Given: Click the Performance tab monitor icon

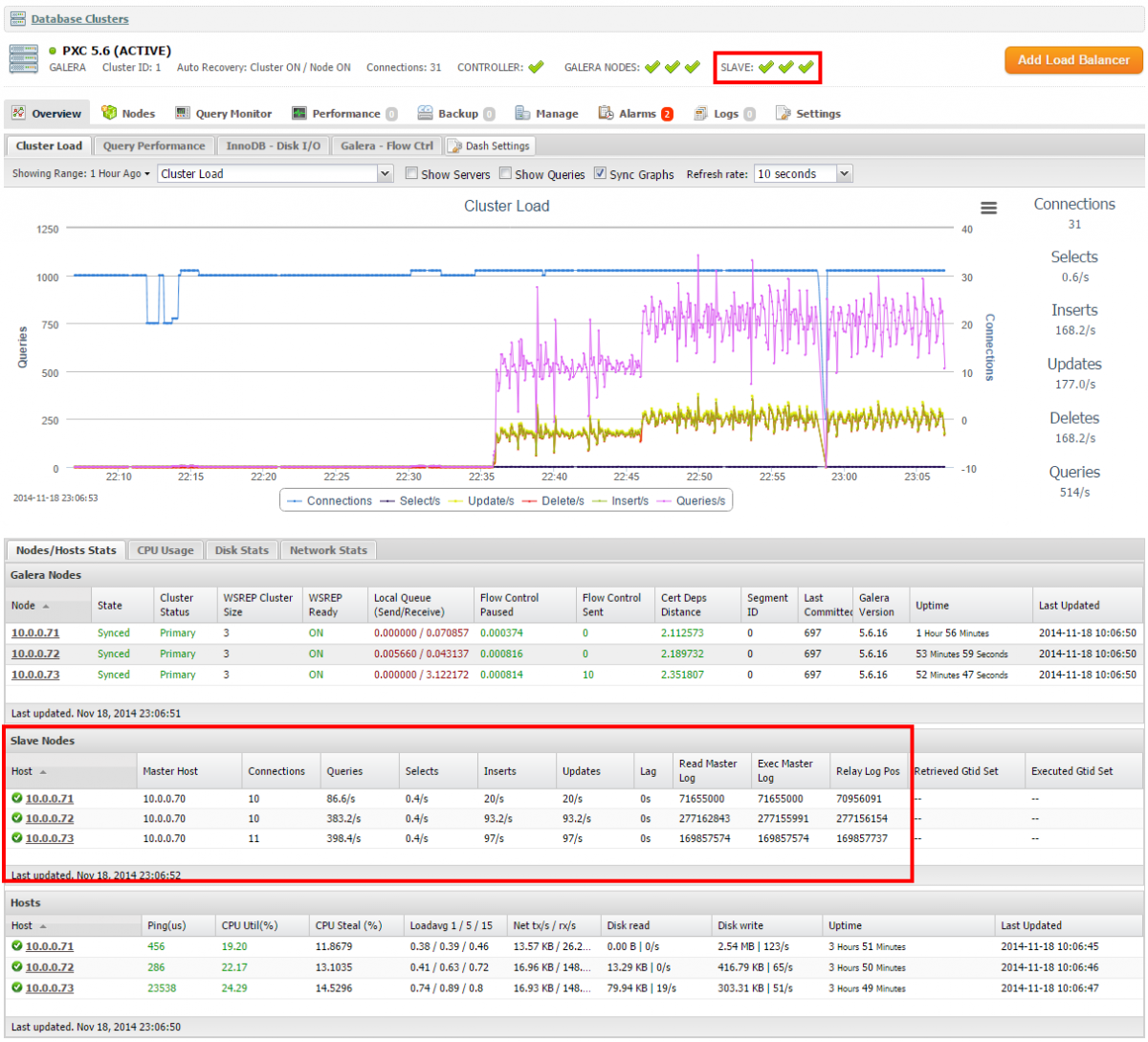Looking at the screenshot, I should pyautogui.click(x=299, y=113).
